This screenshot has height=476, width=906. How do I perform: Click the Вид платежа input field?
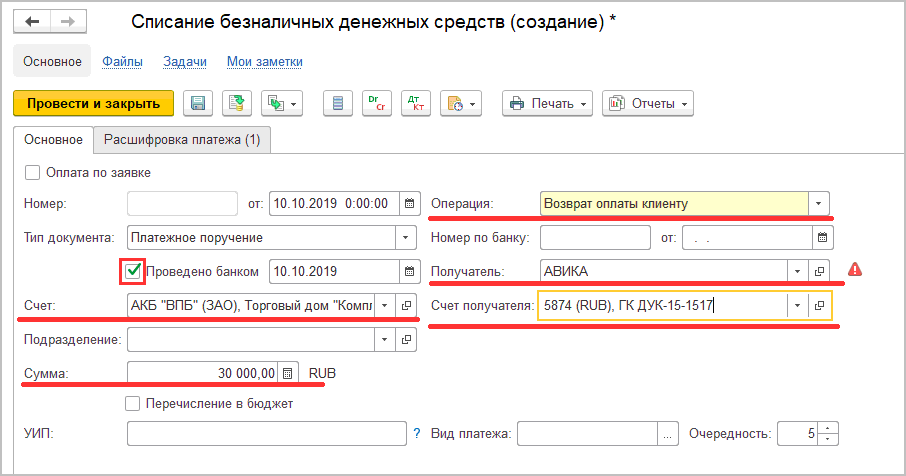[x=587, y=434]
